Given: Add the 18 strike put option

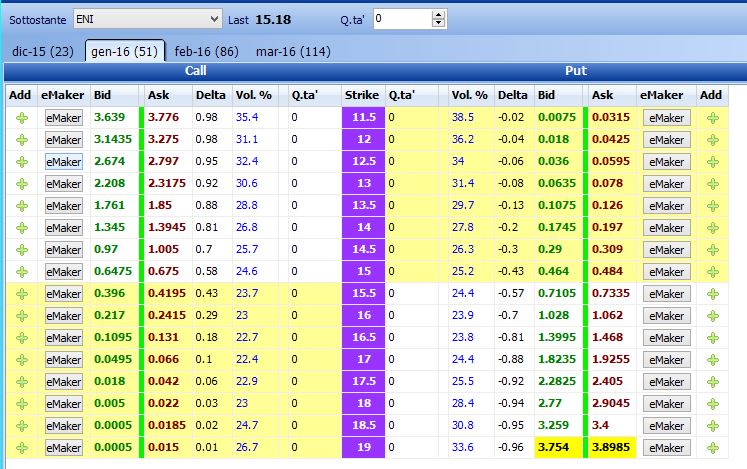Looking at the screenshot, I should pos(713,404).
